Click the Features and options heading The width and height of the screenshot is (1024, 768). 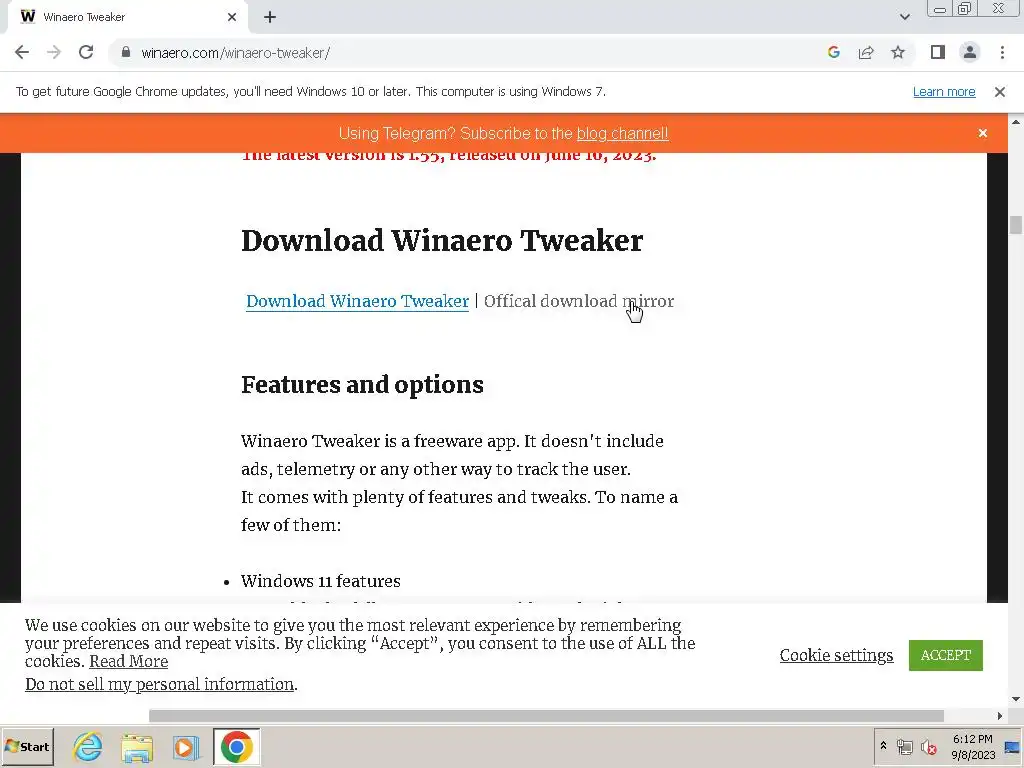(362, 385)
